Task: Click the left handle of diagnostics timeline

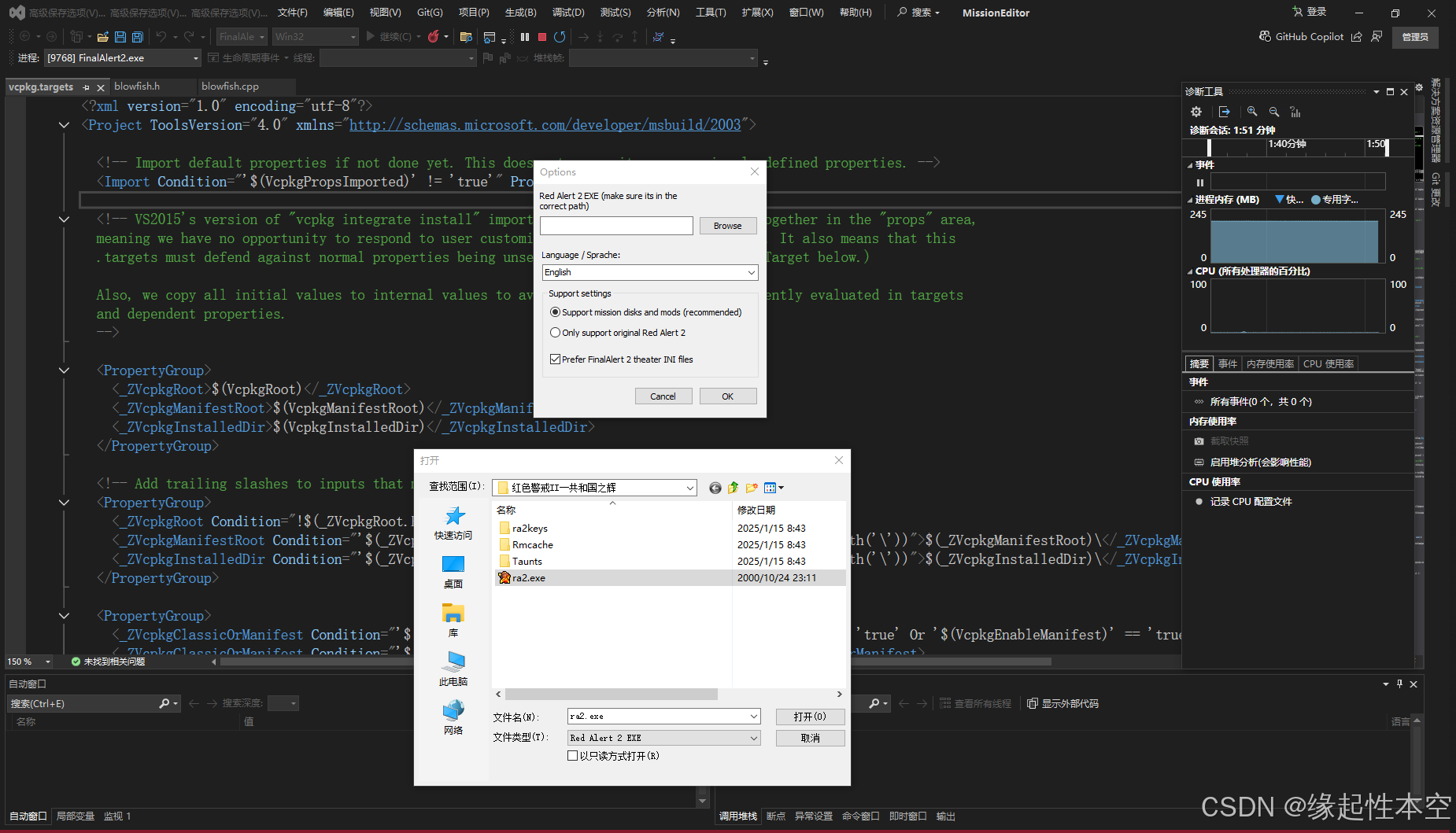Action: pos(1209,147)
